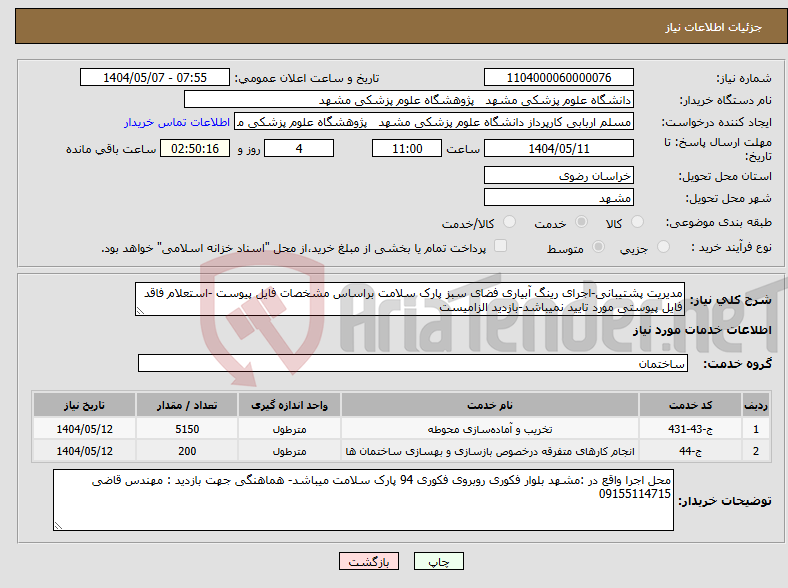Click the شماره نیاز number field
Screen dimensions: 788x588
[558, 78]
